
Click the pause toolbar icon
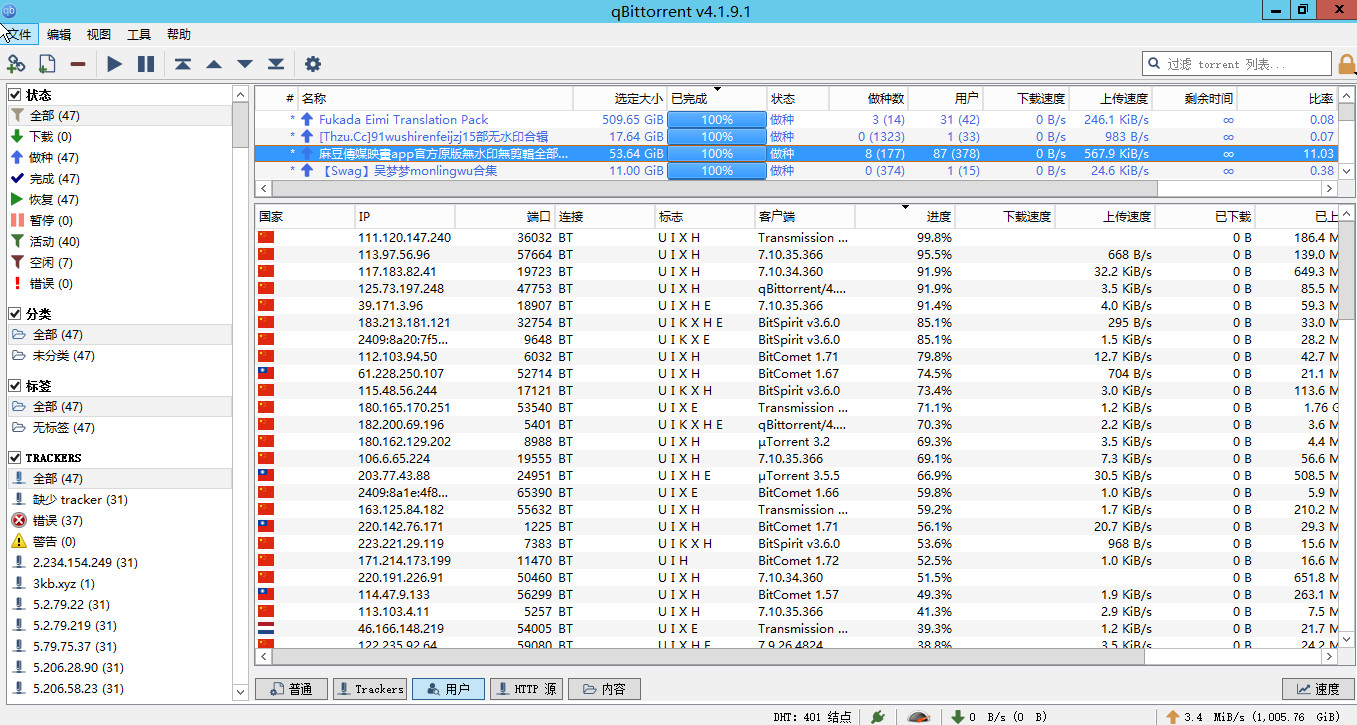[146, 64]
